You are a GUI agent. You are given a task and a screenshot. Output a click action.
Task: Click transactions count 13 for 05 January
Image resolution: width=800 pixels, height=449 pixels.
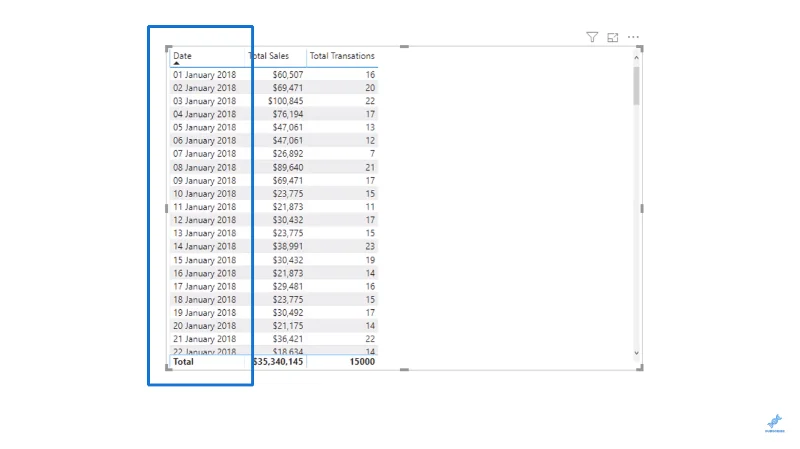370,128
